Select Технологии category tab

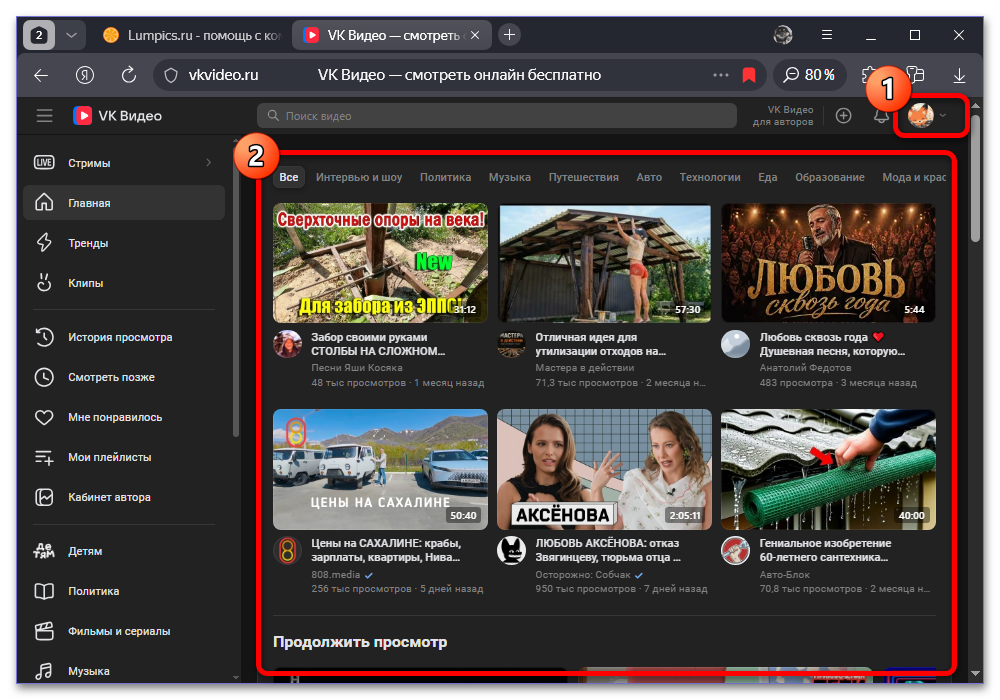click(710, 177)
